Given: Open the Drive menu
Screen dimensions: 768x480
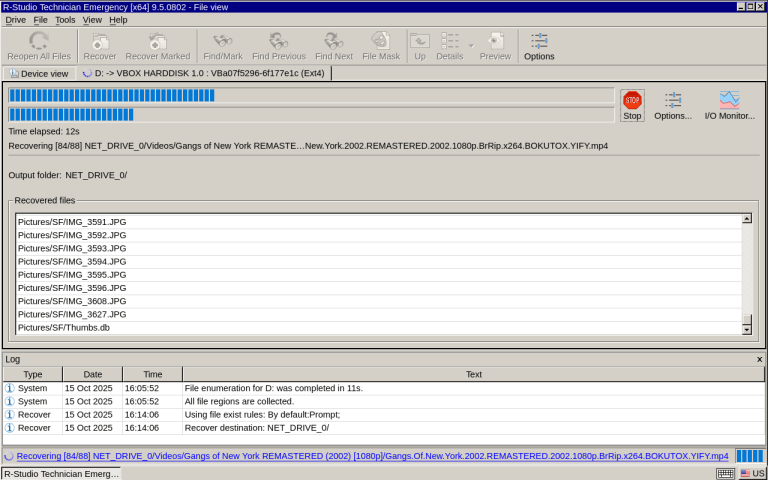Looking at the screenshot, I should (15, 20).
